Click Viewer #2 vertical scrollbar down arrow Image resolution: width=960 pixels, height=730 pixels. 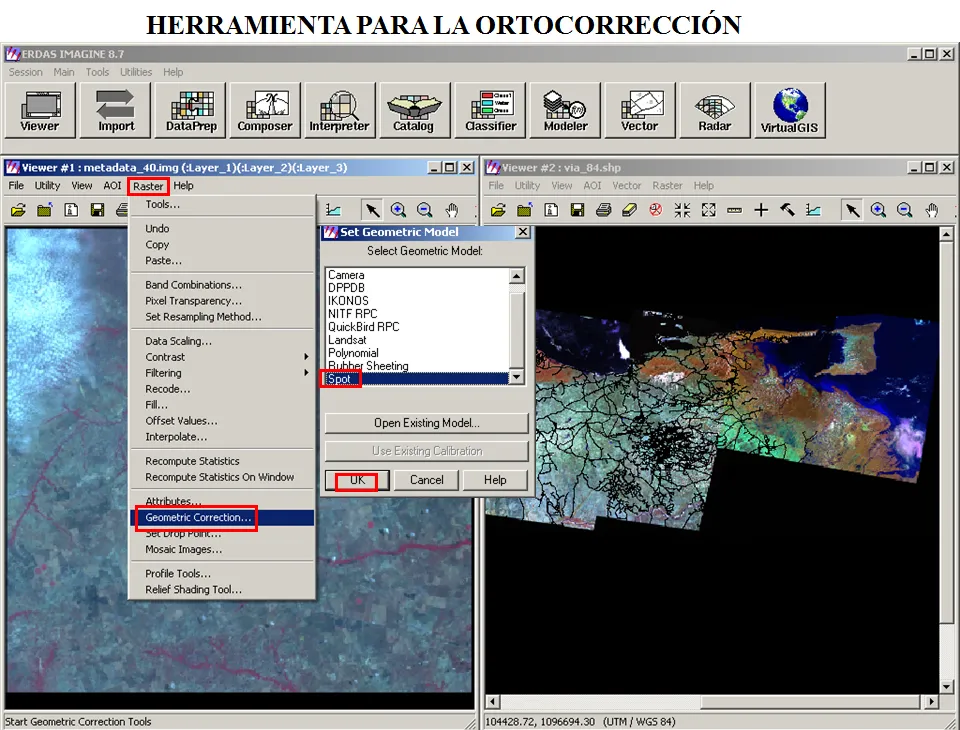point(946,687)
